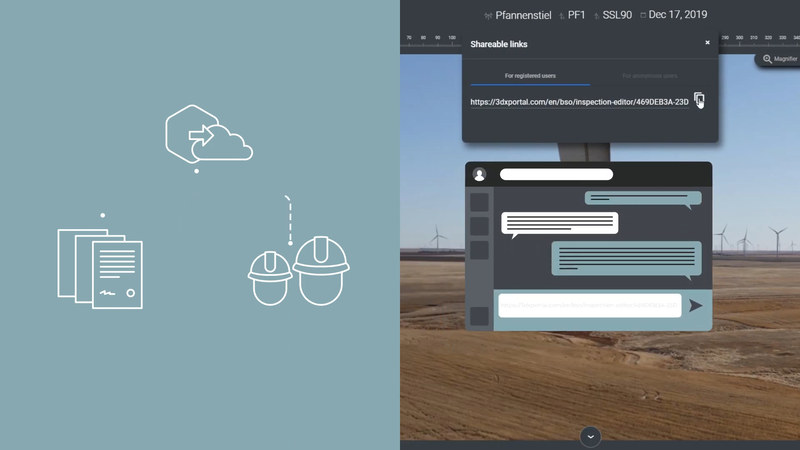Image resolution: width=800 pixels, height=450 pixels.
Task: Copy the shareable link to clipboard
Action: [699, 100]
